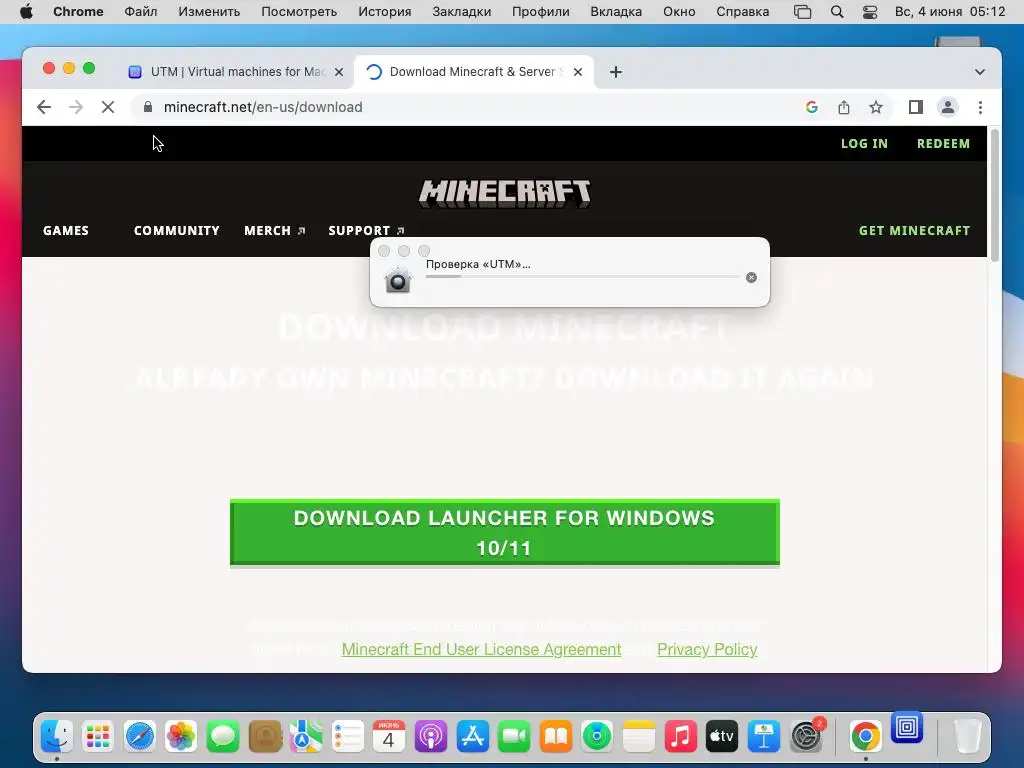This screenshot has width=1024, height=768.
Task: Click GET MINECRAFT in the site header
Action: pyautogui.click(x=914, y=231)
